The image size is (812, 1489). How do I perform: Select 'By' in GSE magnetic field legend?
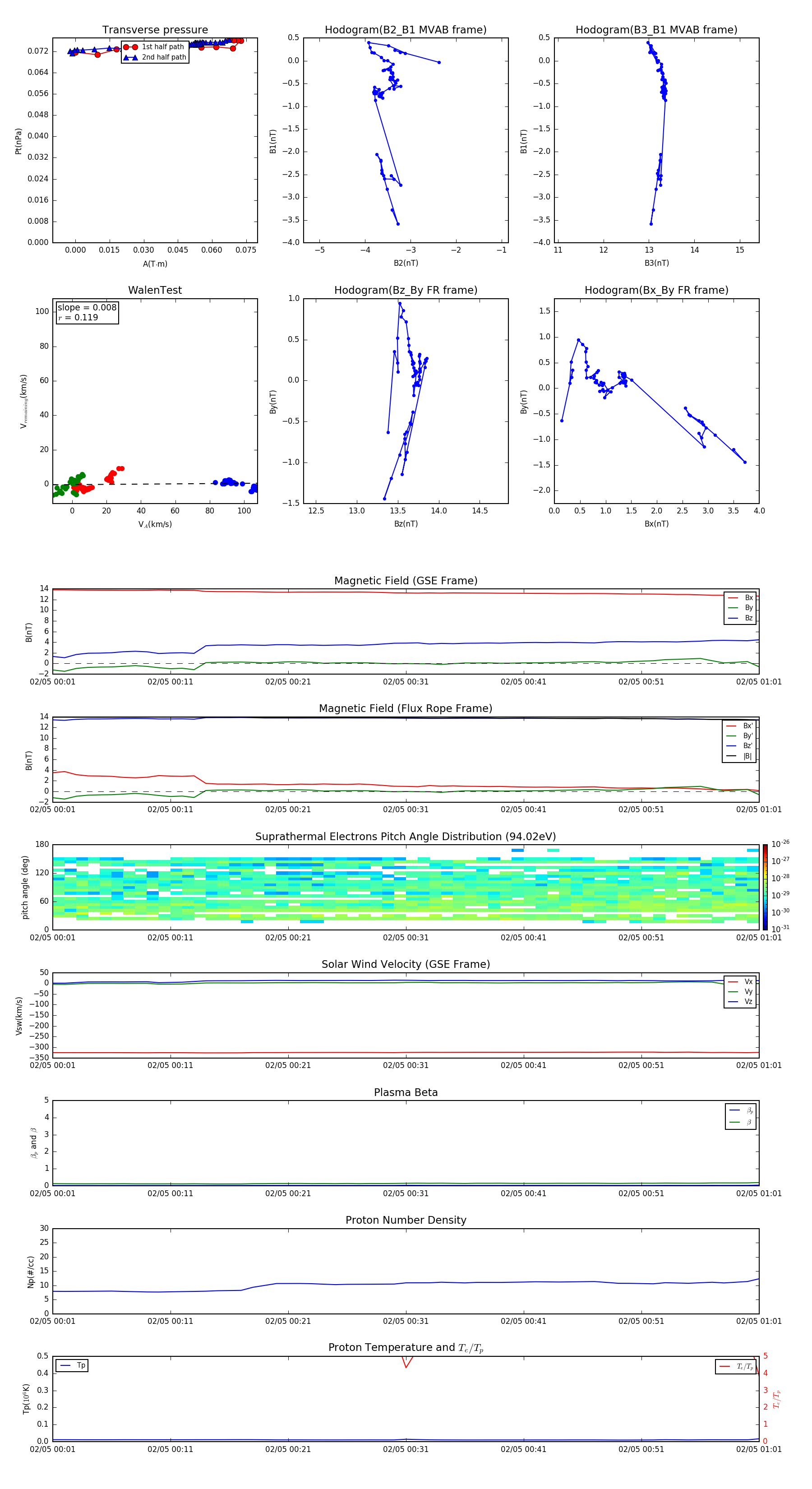coord(740,607)
